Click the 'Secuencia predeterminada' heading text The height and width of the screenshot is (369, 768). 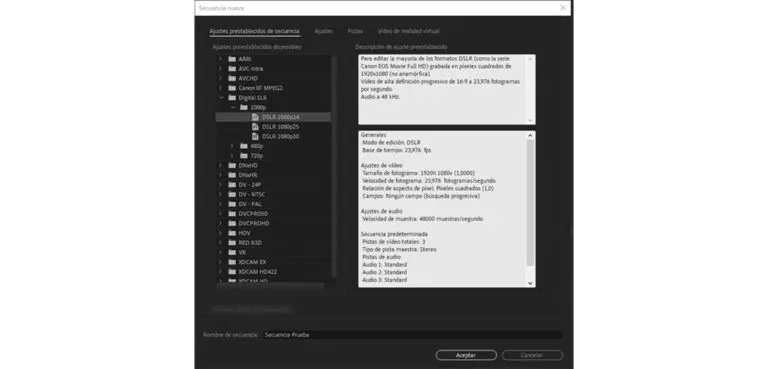[x=394, y=234]
